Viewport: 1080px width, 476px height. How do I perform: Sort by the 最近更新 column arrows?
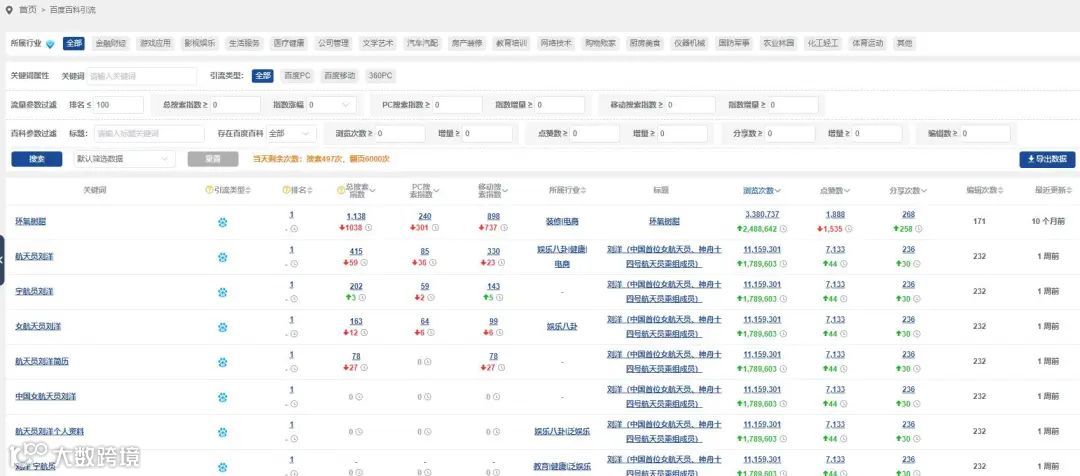click(x=1070, y=190)
